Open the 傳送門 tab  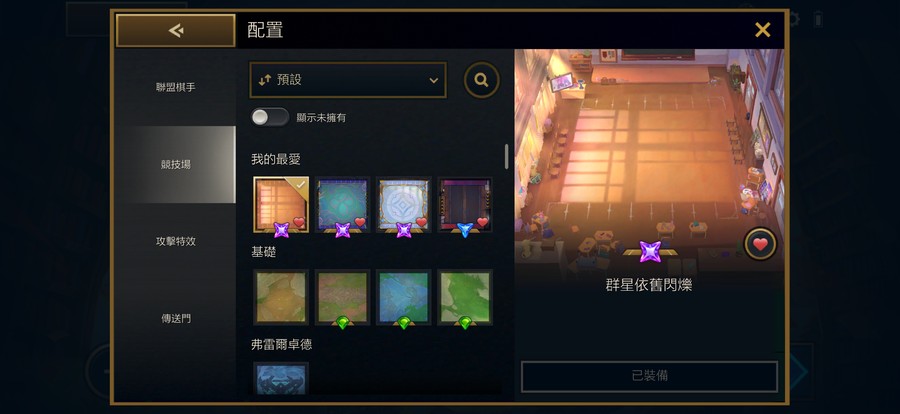pos(176,319)
